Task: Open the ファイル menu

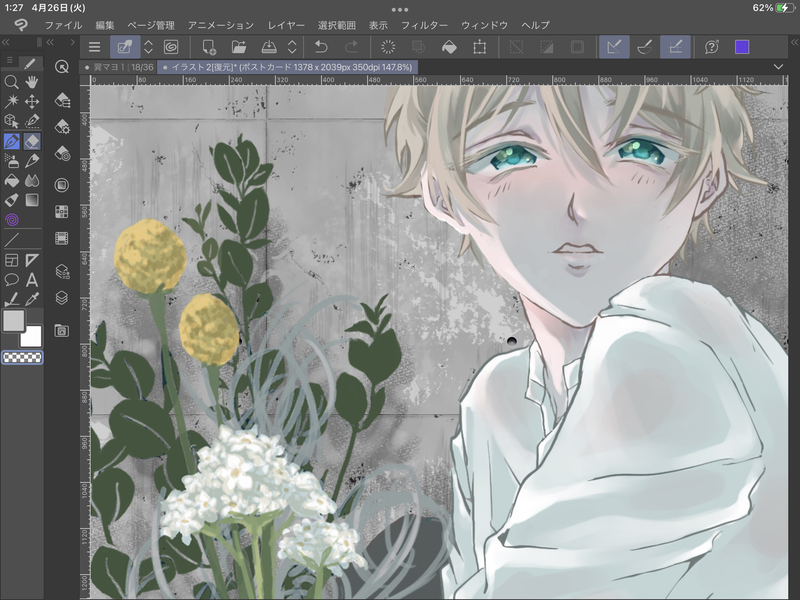Action: (63, 25)
